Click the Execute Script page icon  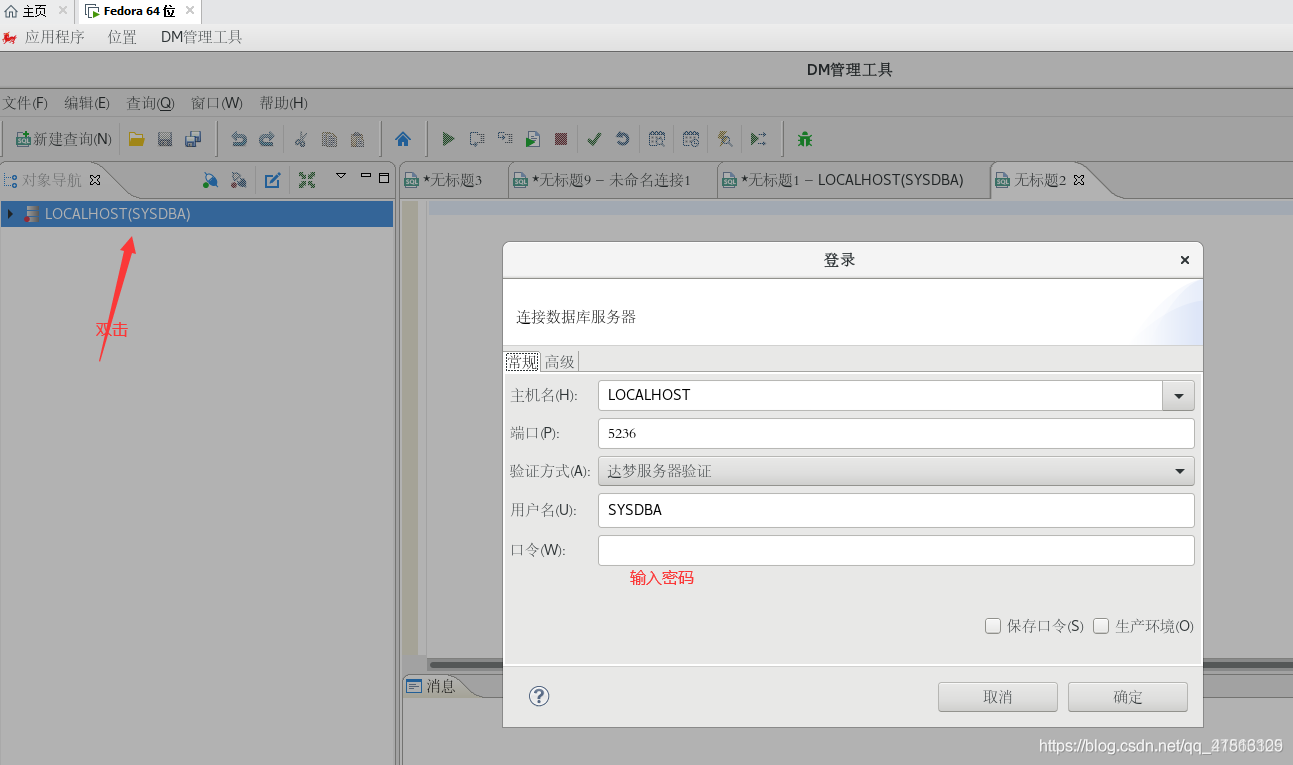pos(533,139)
